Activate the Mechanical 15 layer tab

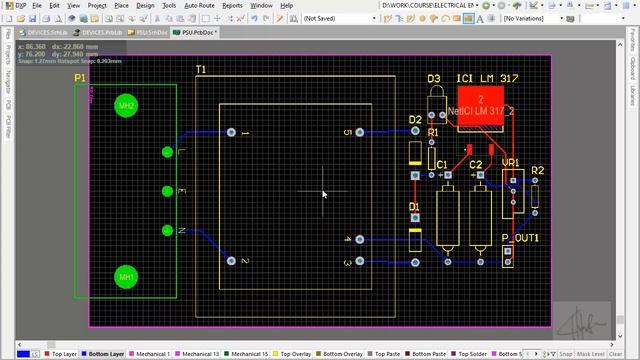click(x=246, y=354)
